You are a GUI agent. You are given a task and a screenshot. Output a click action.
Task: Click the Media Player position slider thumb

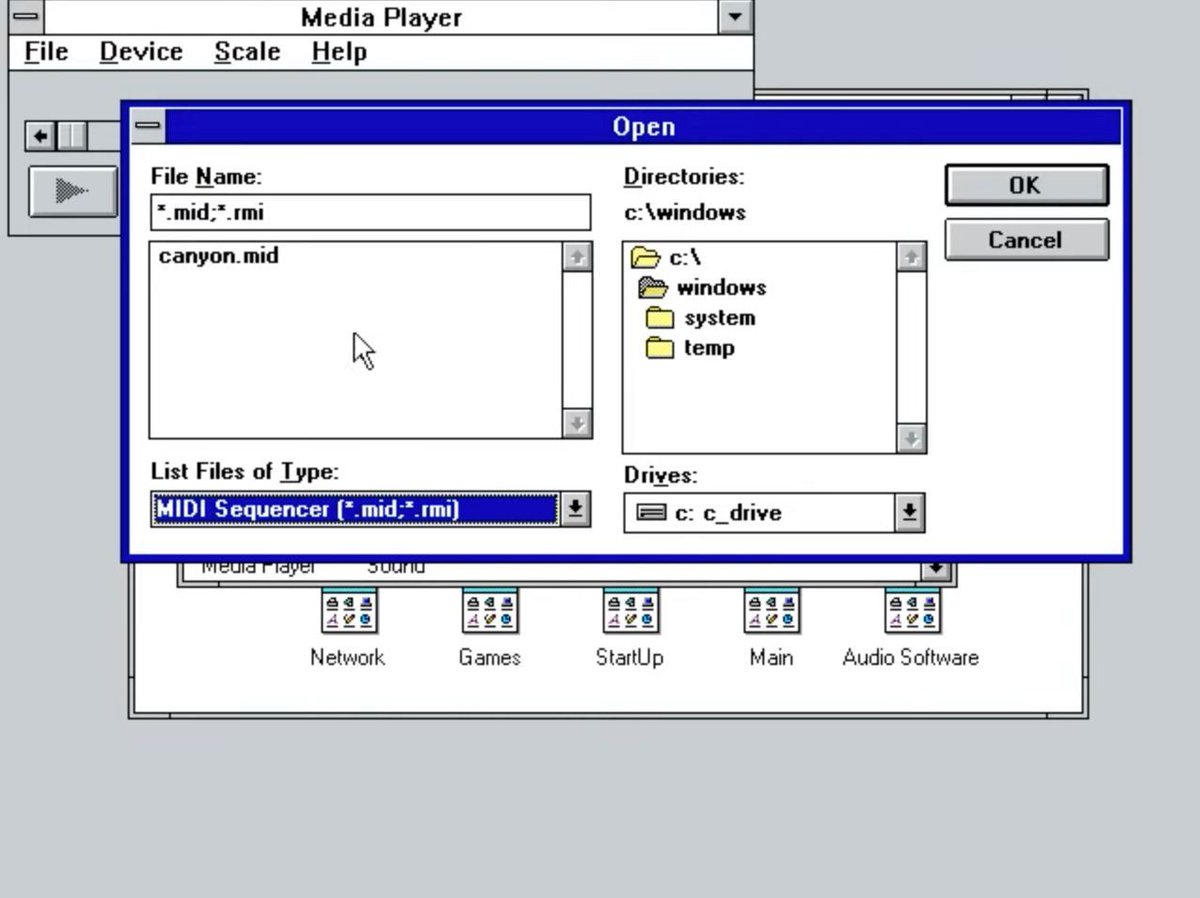point(72,135)
